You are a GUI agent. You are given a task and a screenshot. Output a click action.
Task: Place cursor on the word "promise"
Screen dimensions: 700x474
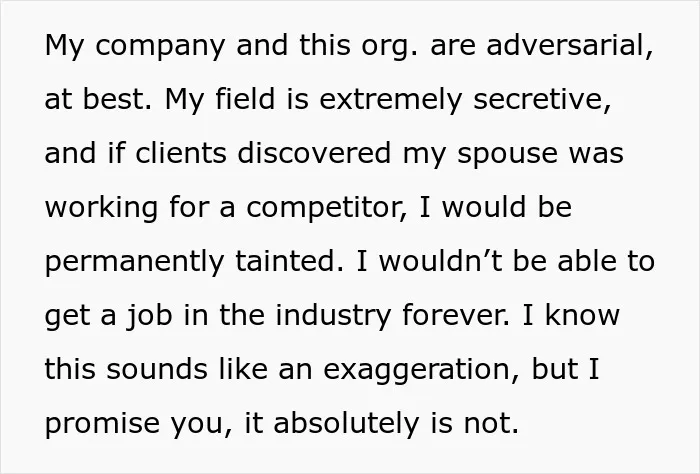(x=102, y=425)
